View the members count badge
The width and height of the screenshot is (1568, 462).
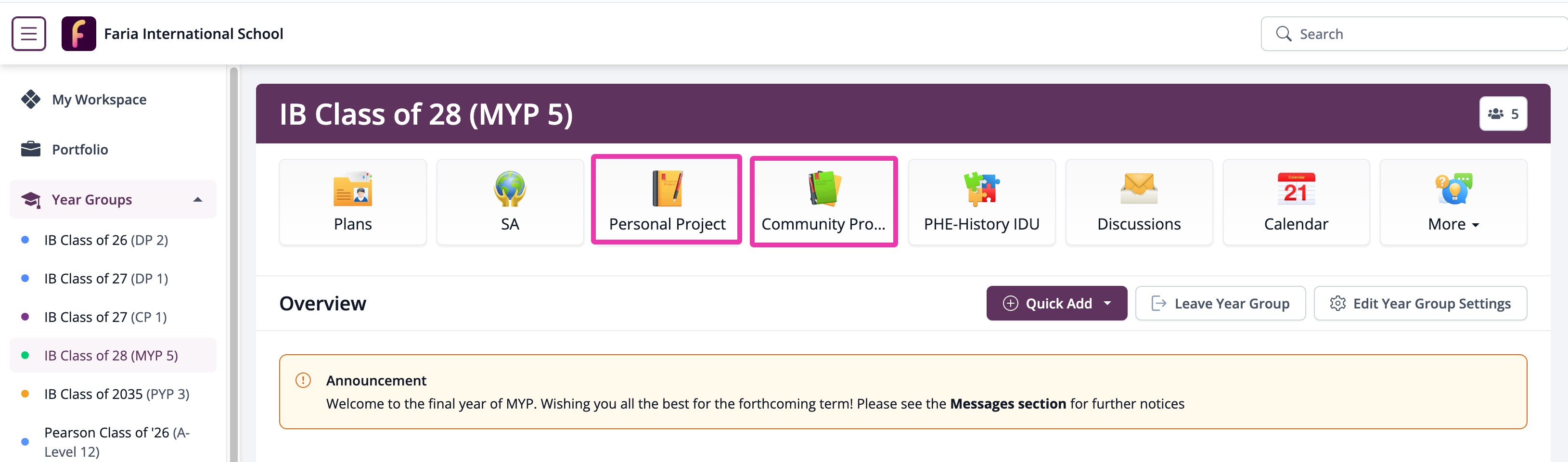[1502, 114]
